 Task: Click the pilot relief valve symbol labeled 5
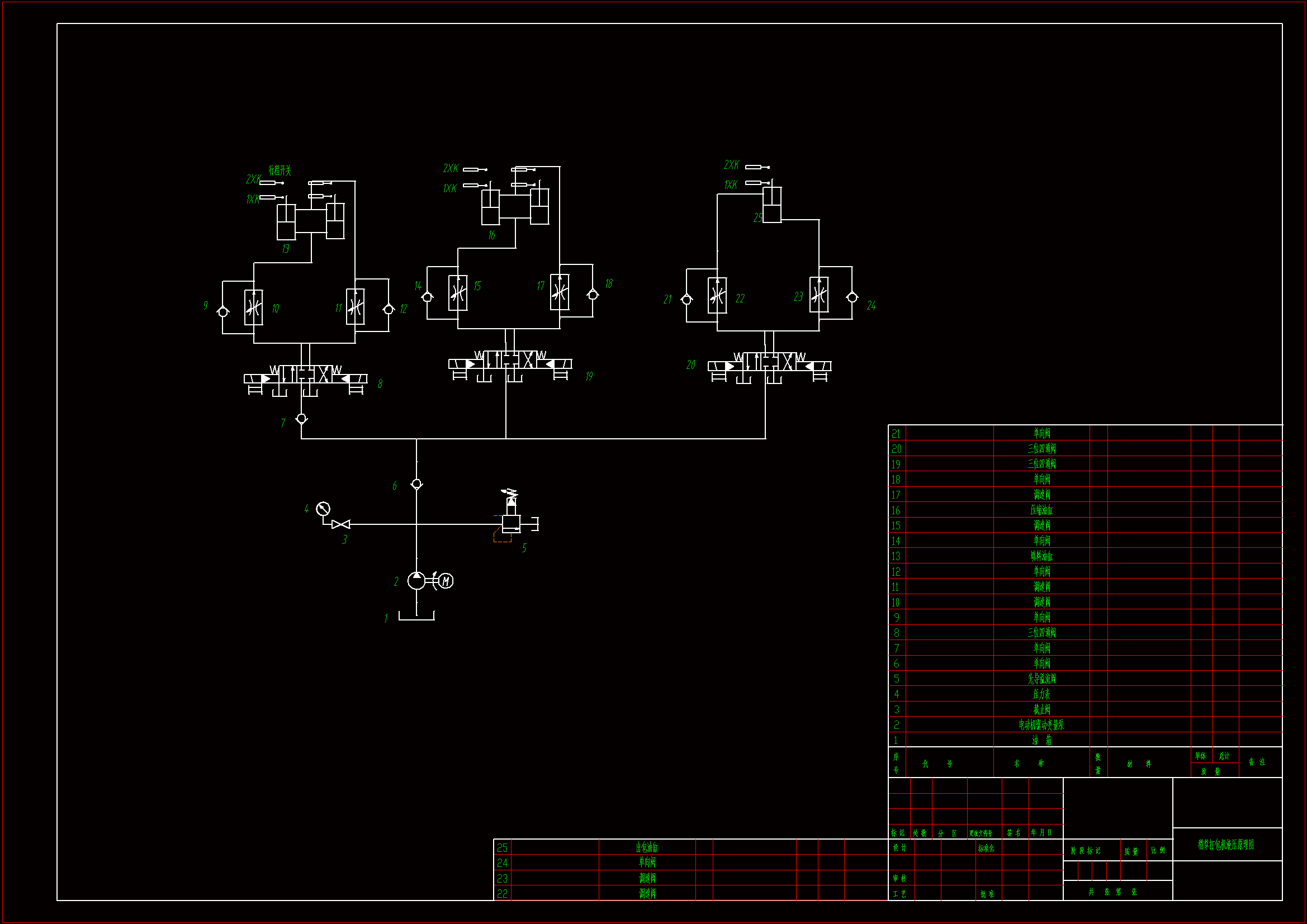510,523
